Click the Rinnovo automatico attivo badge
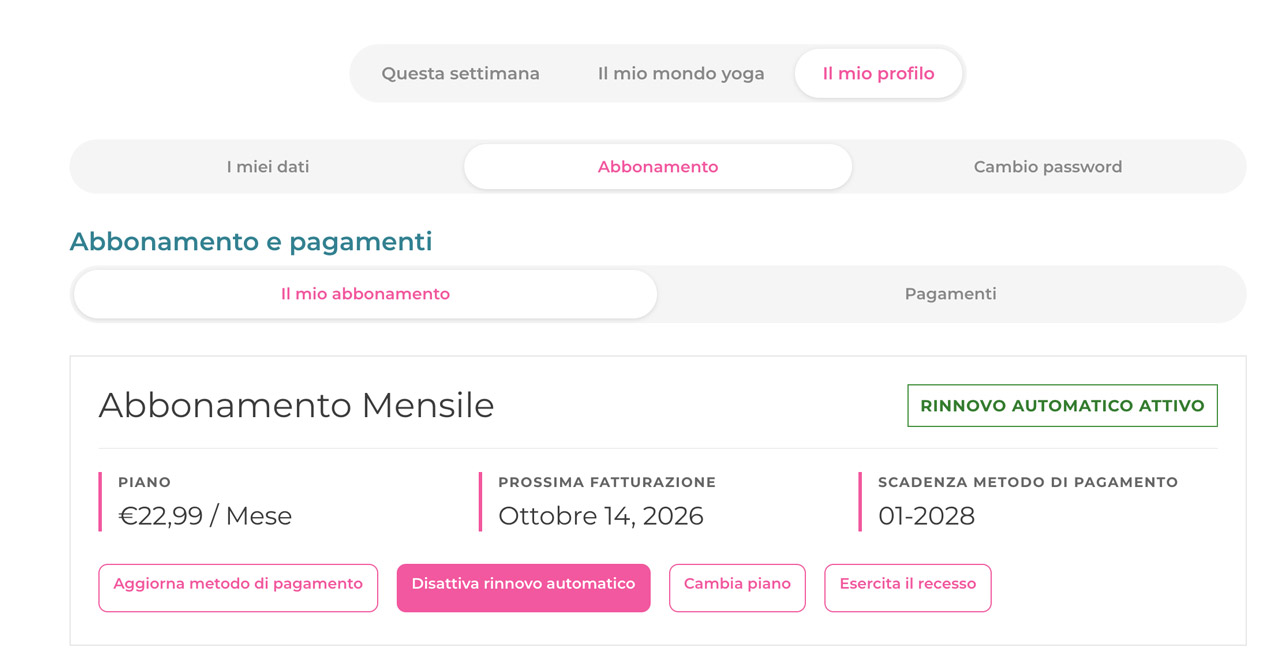 (x=1062, y=406)
